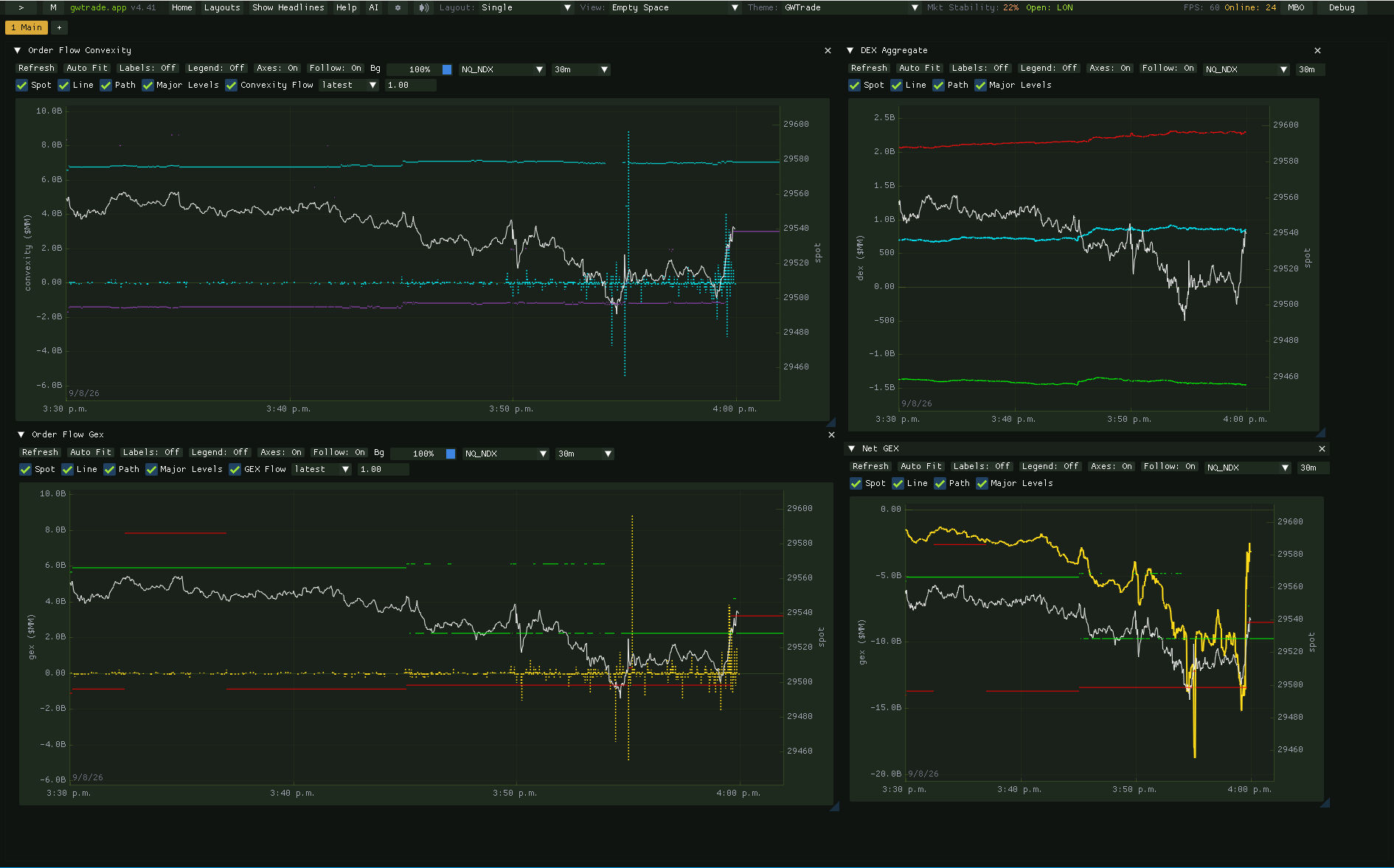Add a new tab with the '+' button
The height and width of the screenshot is (868, 1394).
point(59,27)
